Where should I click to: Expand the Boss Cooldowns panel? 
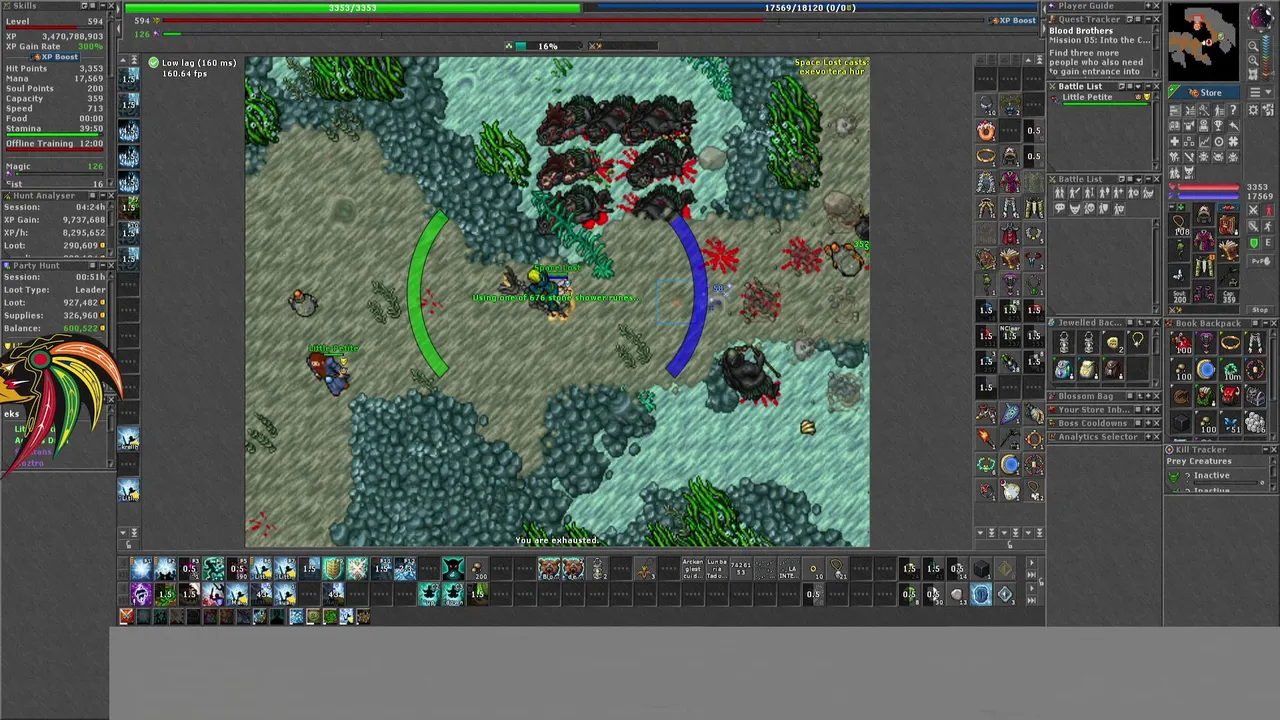click(1148, 423)
